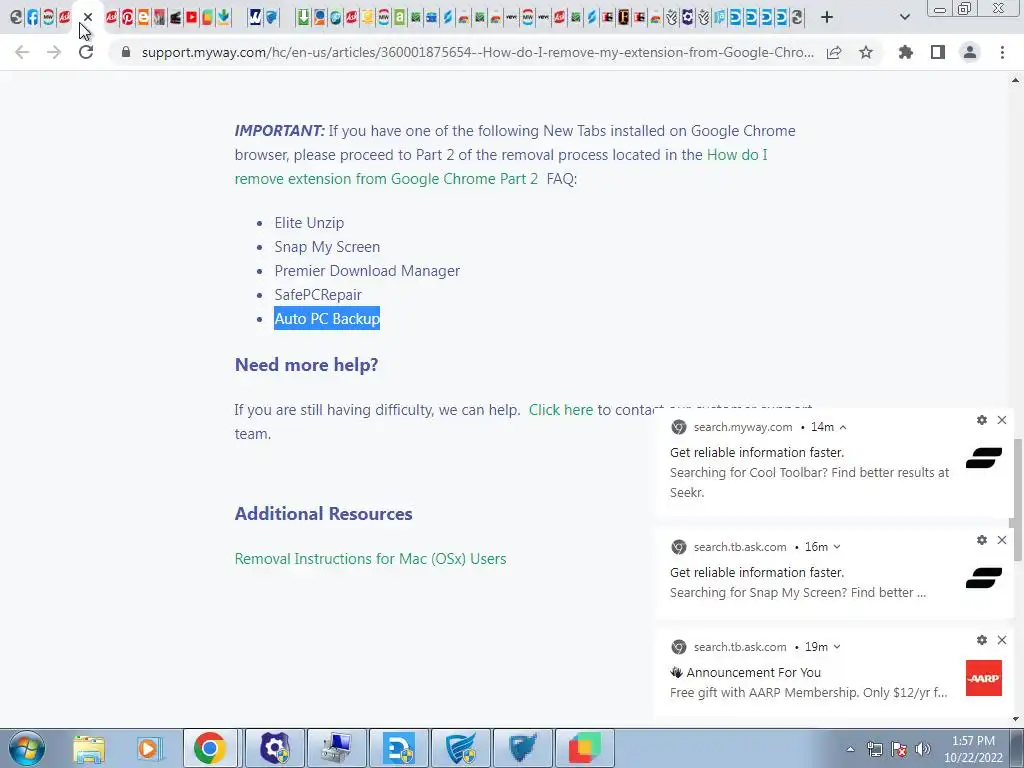
Task: Select highlighted 'Auto PC Backup' text
Action: [x=327, y=319]
